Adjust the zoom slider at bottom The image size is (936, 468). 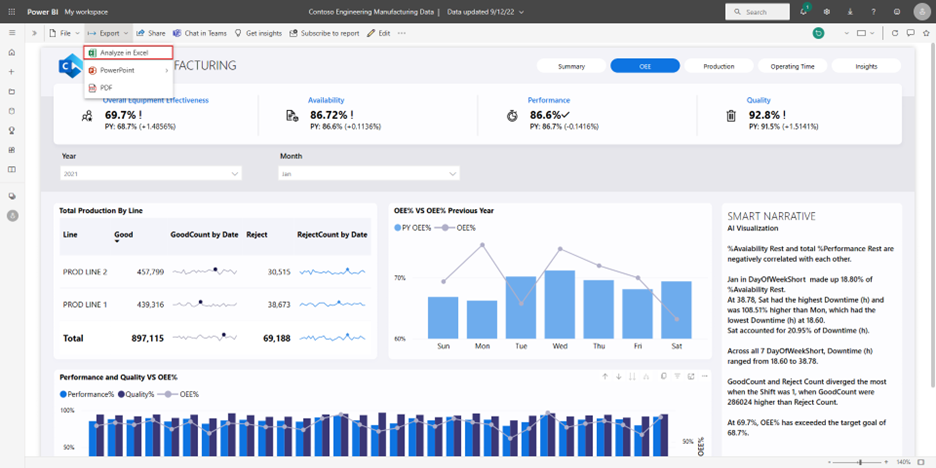coord(861,462)
